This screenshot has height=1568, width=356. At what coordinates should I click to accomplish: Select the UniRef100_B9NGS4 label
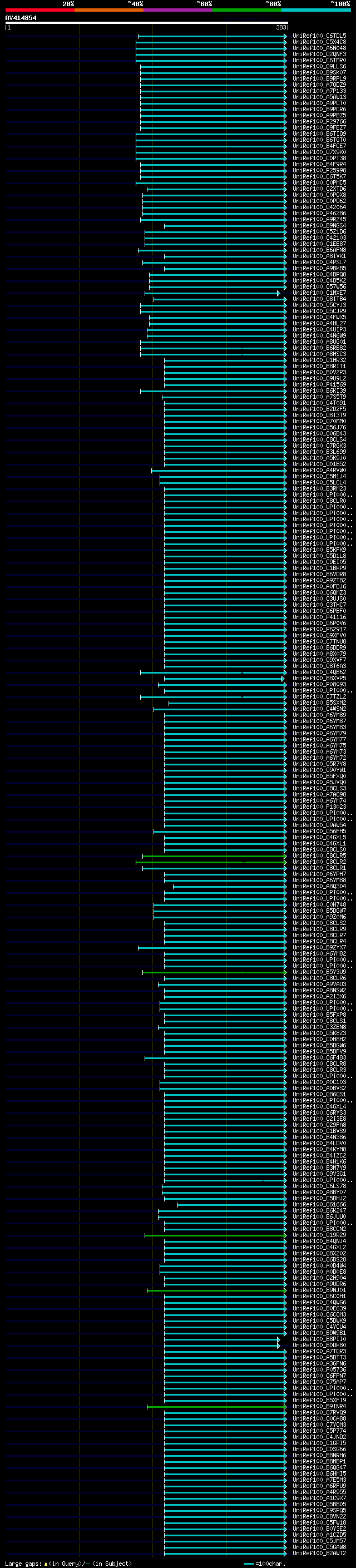pyautogui.click(x=319, y=225)
